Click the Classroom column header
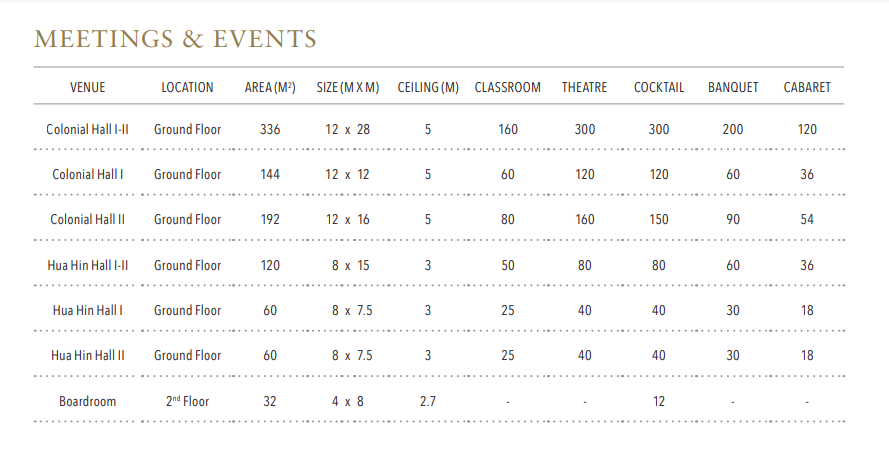This screenshot has height=449, width=889. click(x=507, y=87)
